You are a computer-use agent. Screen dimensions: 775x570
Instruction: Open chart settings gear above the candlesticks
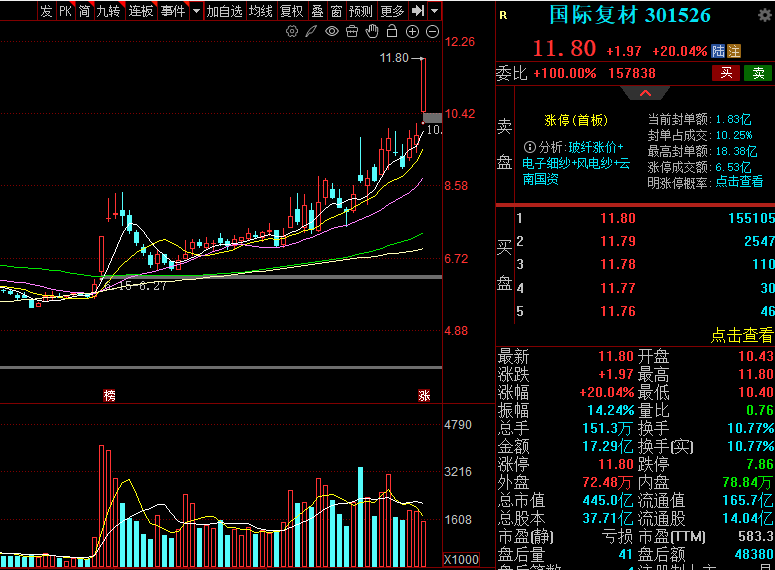292,32
